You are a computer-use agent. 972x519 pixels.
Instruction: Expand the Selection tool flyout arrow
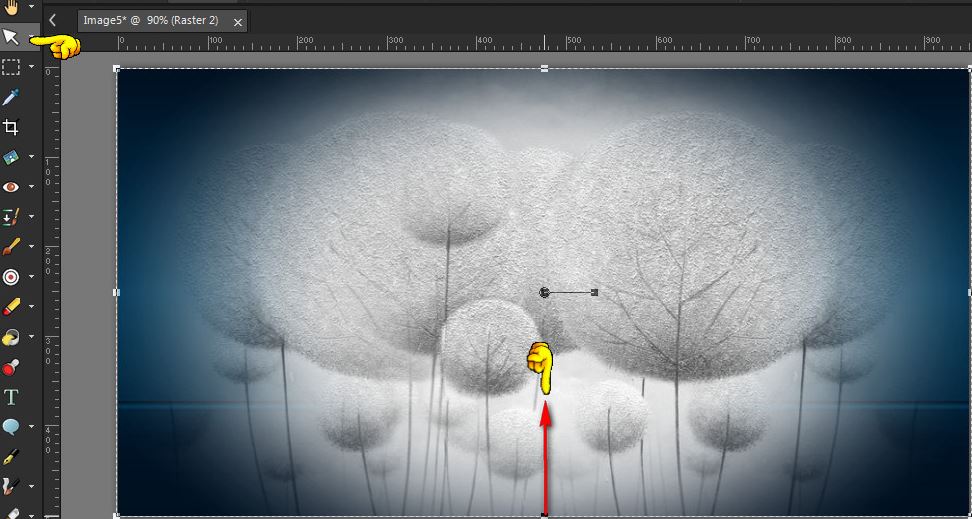[32, 67]
